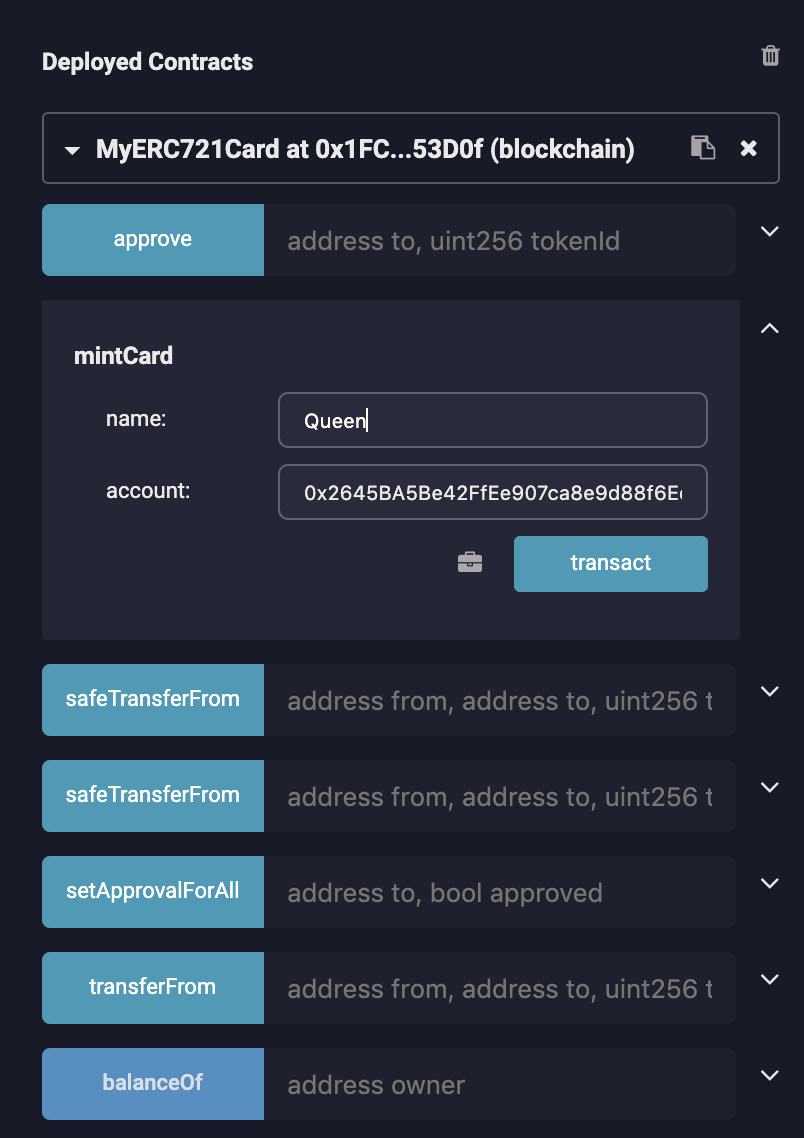Expand the balanceOf function inputs

click(x=769, y=1075)
